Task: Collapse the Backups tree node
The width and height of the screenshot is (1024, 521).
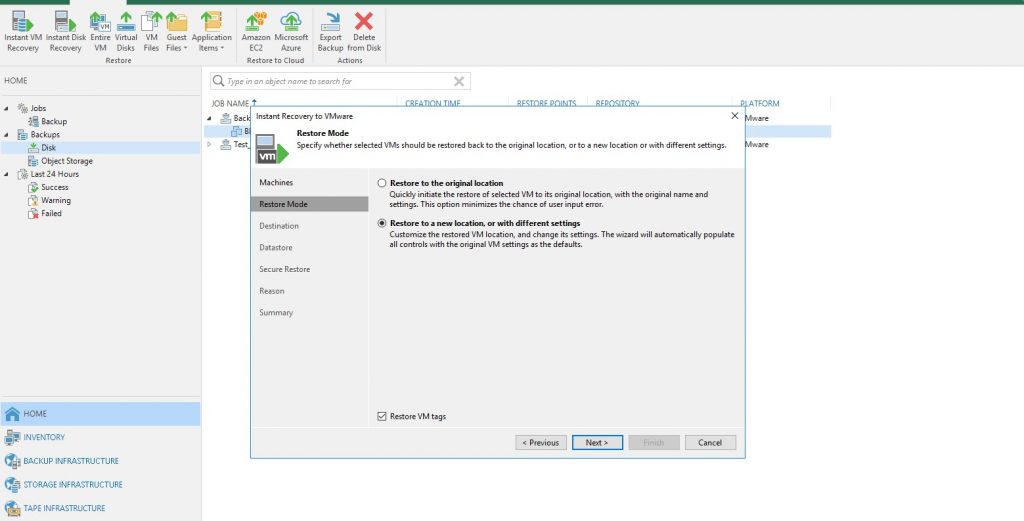Action: [x=7, y=134]
